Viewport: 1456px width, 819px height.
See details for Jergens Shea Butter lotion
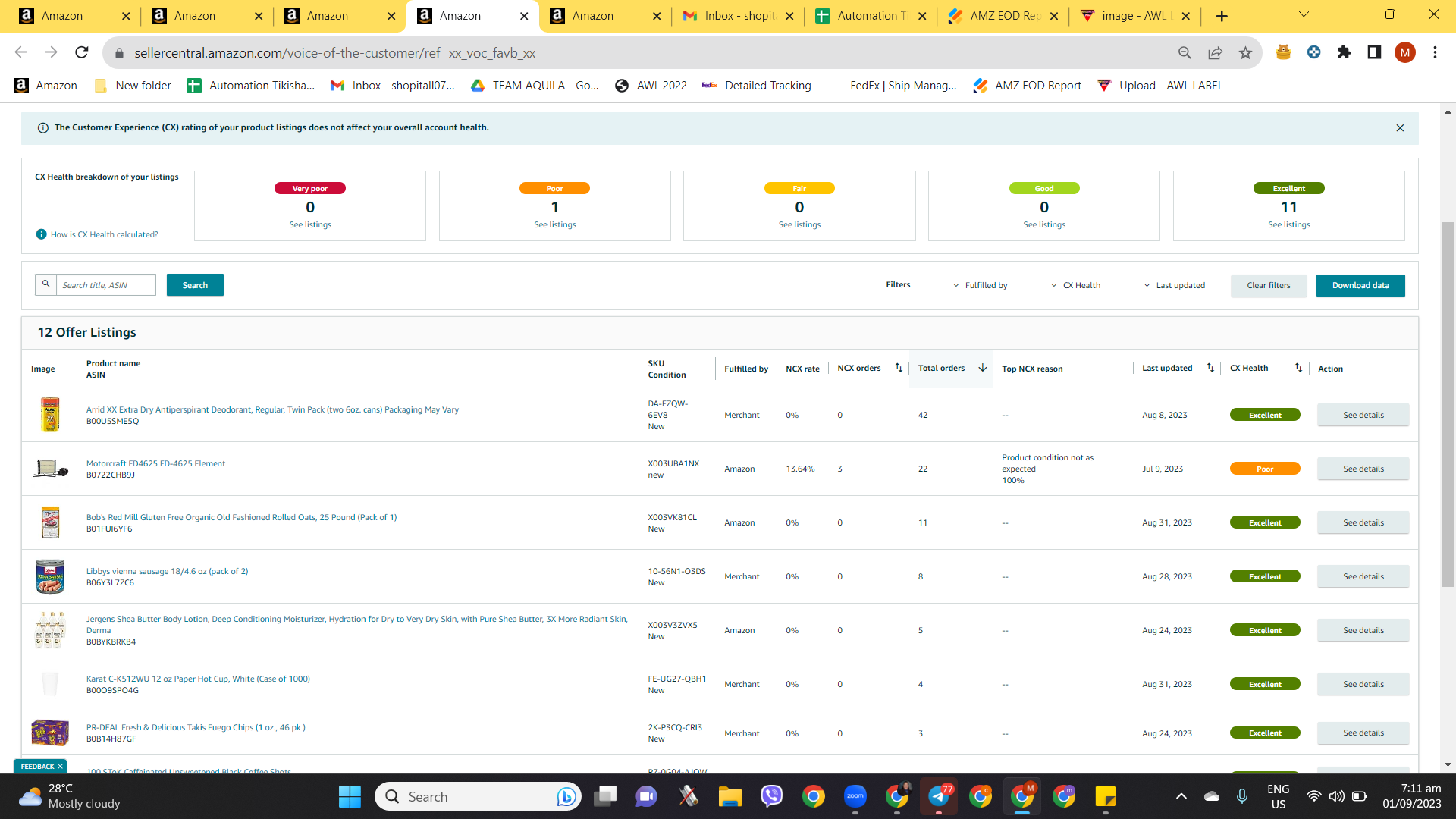(1363, 630)
